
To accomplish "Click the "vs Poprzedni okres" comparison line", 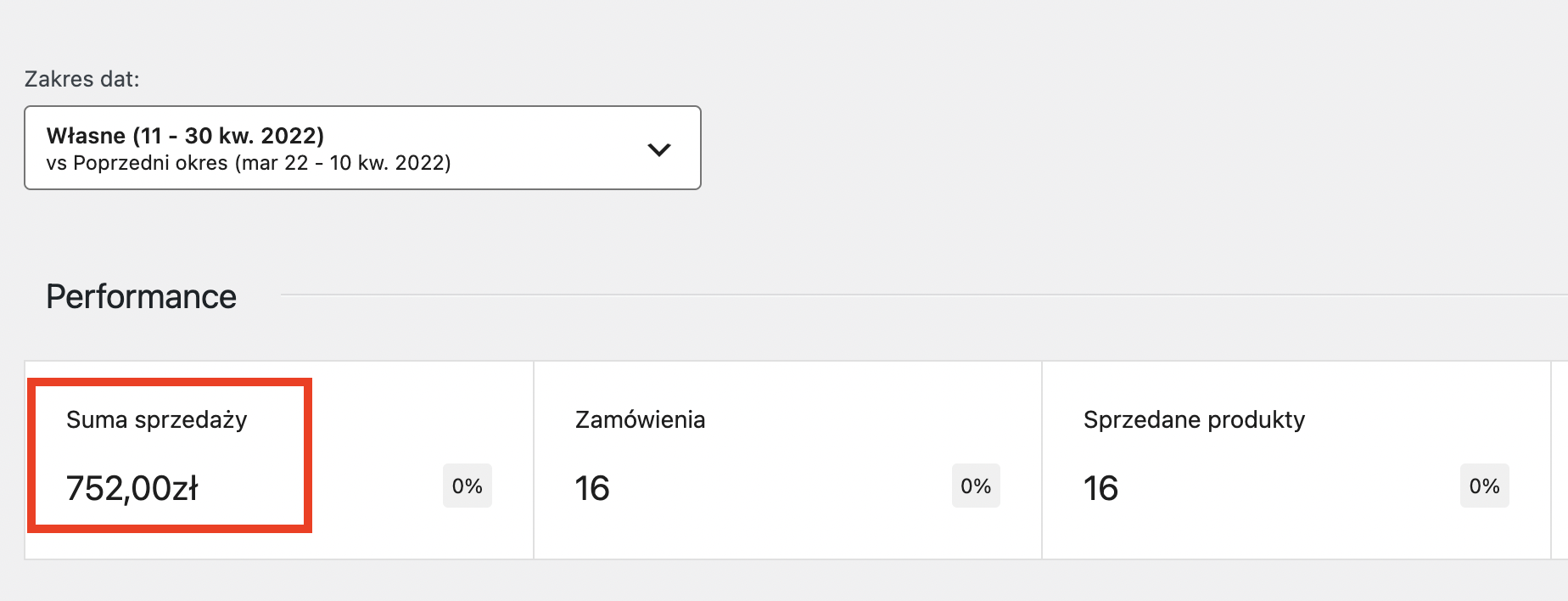I will pos(248,163).
